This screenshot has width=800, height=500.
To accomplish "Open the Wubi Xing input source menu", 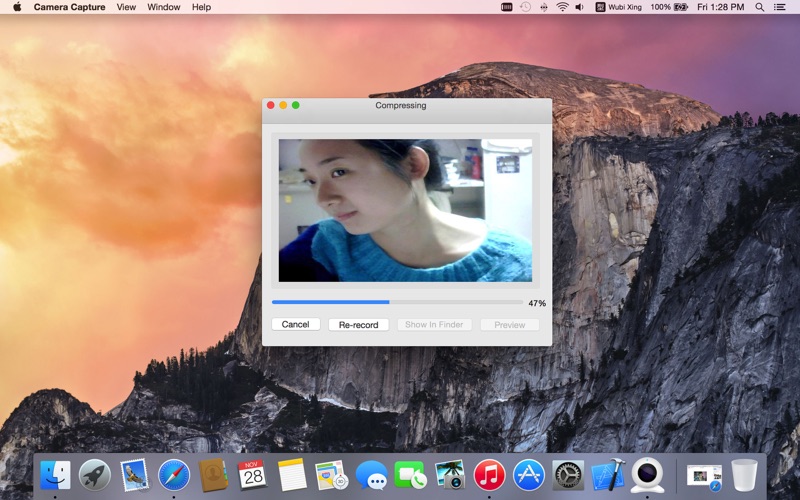I will pyautogui.click(x=618, y=7).
